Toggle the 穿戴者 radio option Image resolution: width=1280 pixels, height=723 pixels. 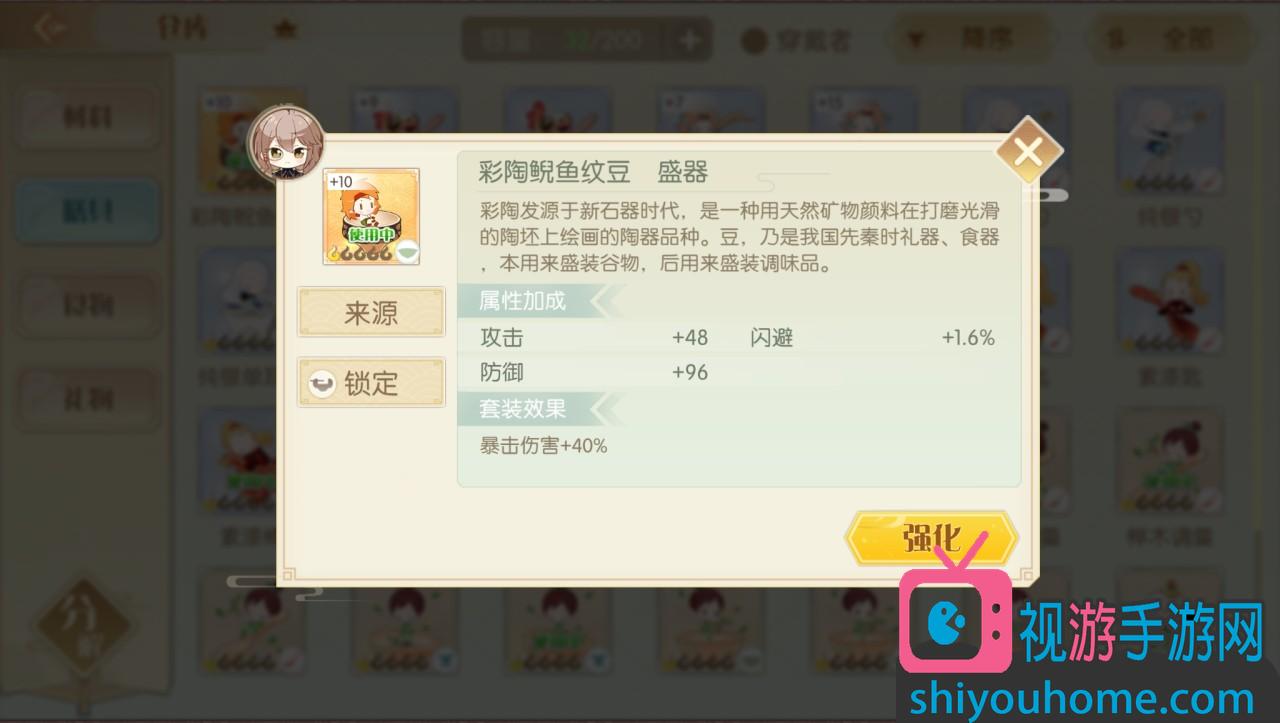(x=797, y=41)
